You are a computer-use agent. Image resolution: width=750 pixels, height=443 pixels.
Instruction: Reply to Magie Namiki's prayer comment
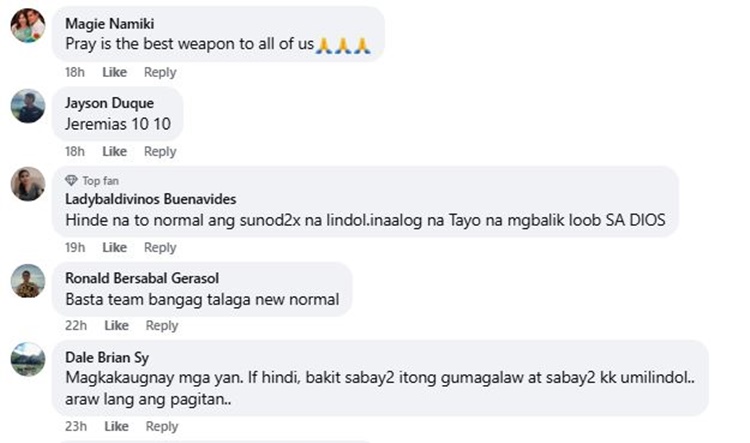(x=160, y=72)
